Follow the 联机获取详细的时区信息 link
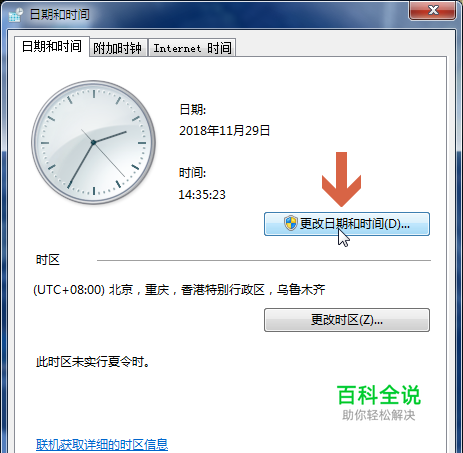463x453 pixels. click(x=102, y=445)
